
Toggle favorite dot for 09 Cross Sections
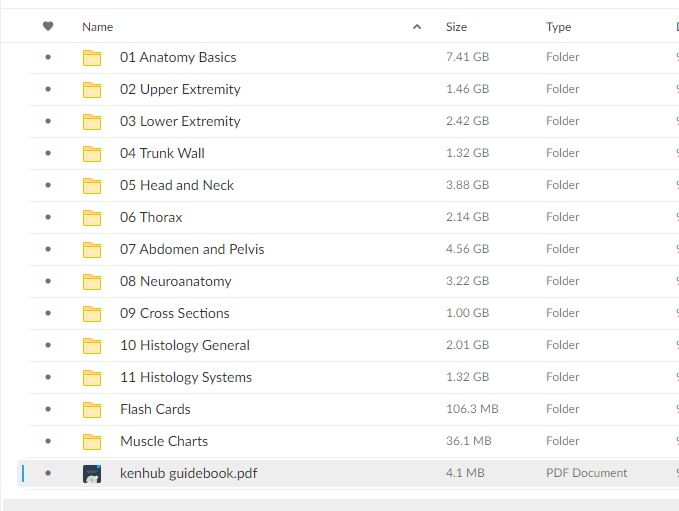click(48, 314)
